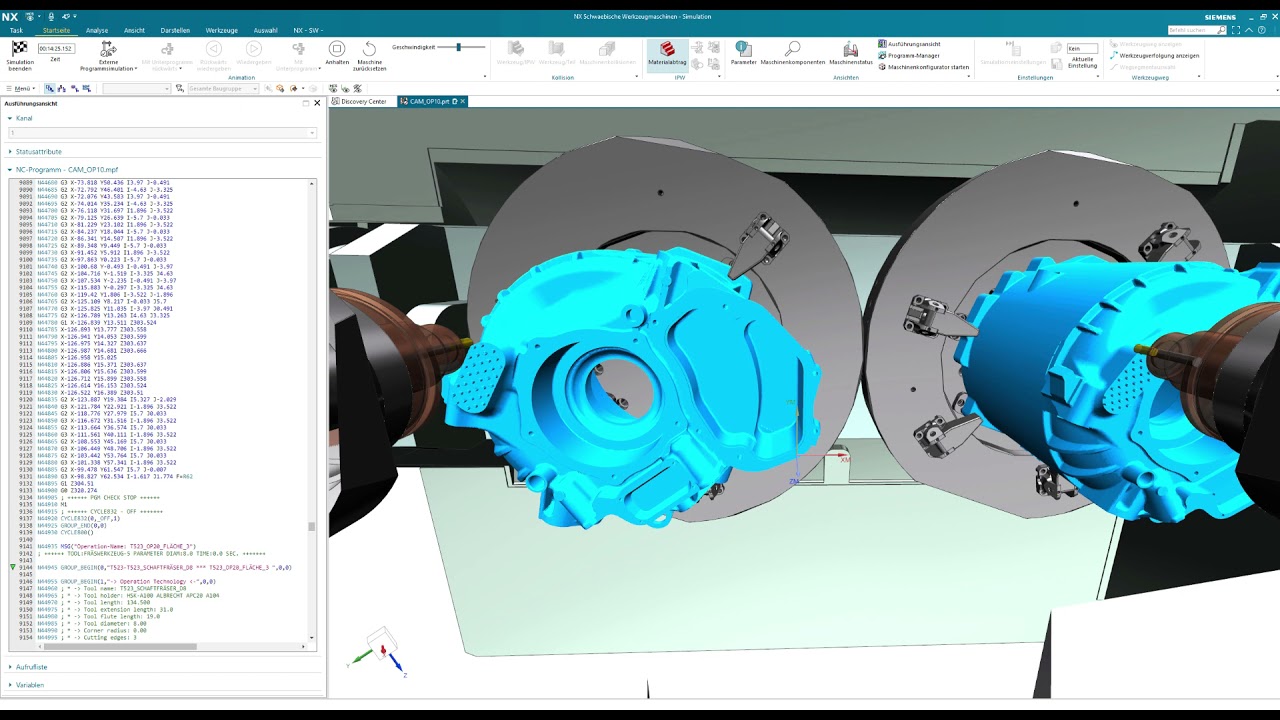Click the view triad orientation icon

point(380,650)
